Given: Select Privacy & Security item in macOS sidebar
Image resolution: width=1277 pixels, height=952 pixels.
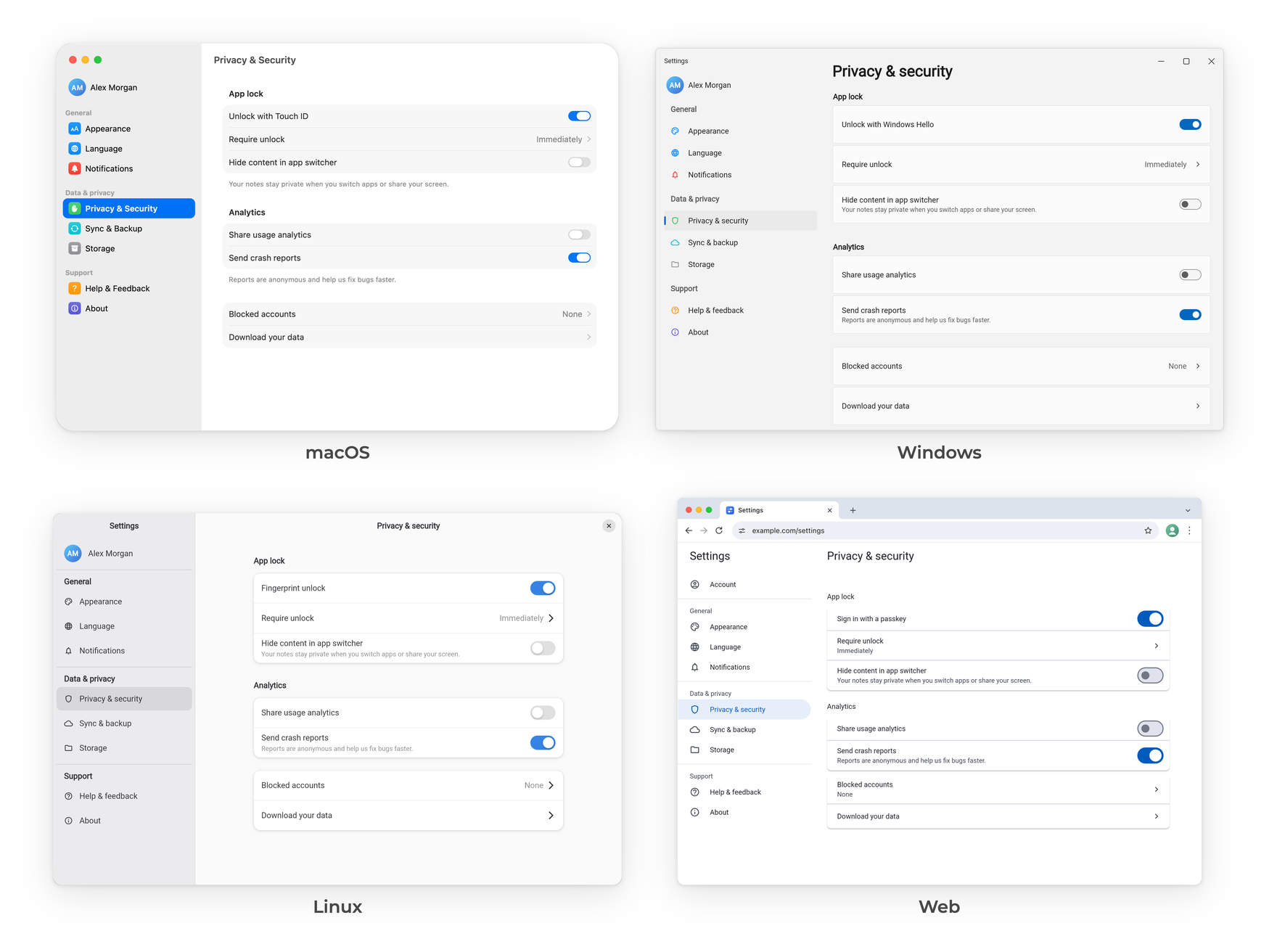Looking at the screenshot, I should (129, 208).
